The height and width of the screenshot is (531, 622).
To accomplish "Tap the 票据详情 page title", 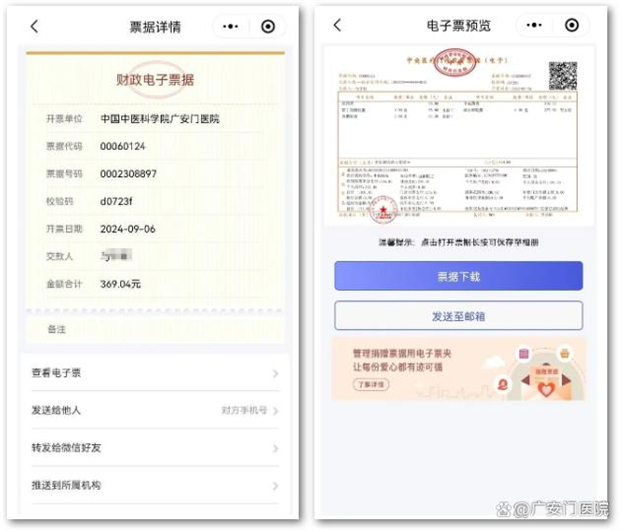I will 155,27.
